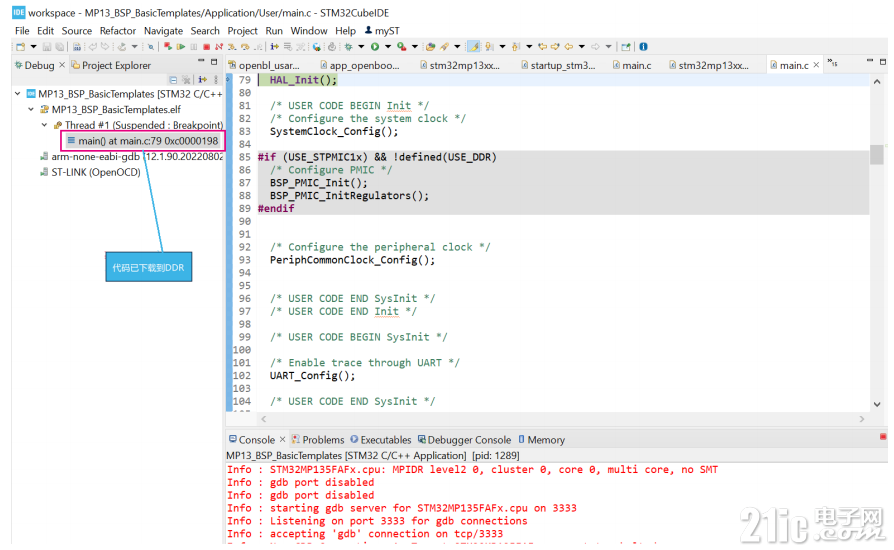
Task: Collapse the MP13_BSP_BasicTemplates.elf tree node
Action: (31, 109)
